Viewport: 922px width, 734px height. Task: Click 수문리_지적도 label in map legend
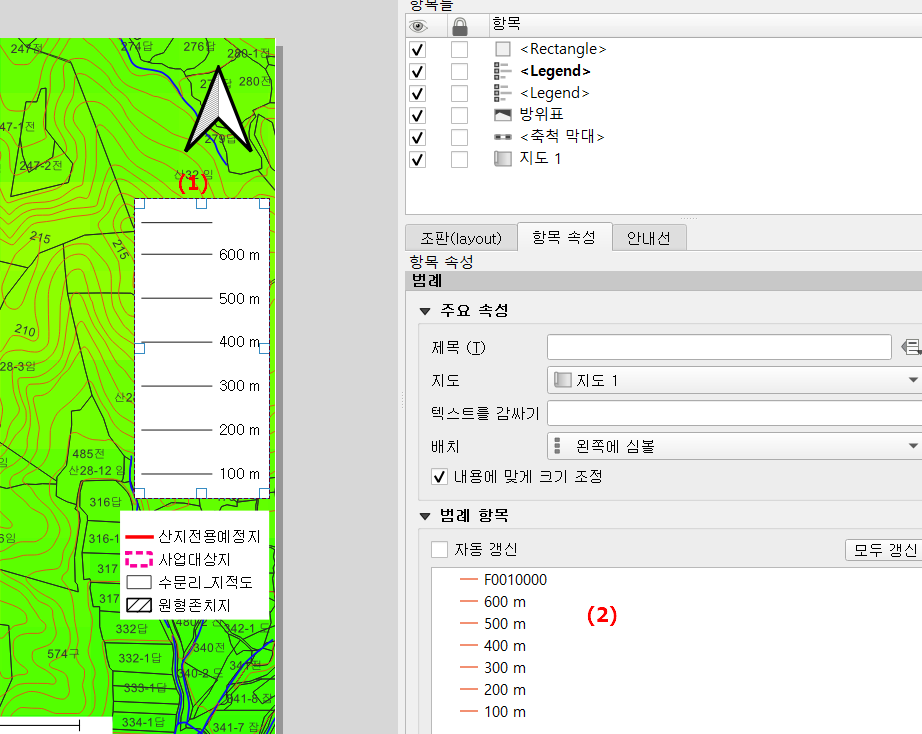[206, 582]
